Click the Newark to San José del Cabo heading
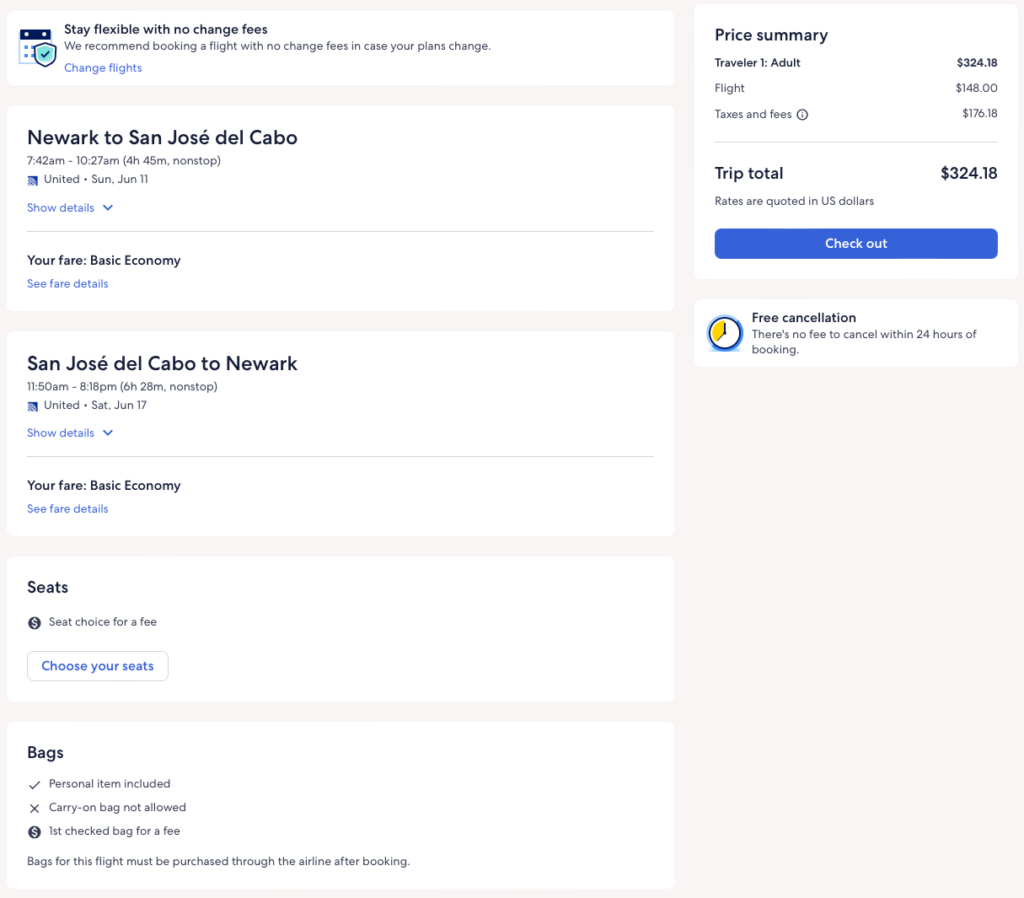The image size is (1024, 898). (162, 138)
